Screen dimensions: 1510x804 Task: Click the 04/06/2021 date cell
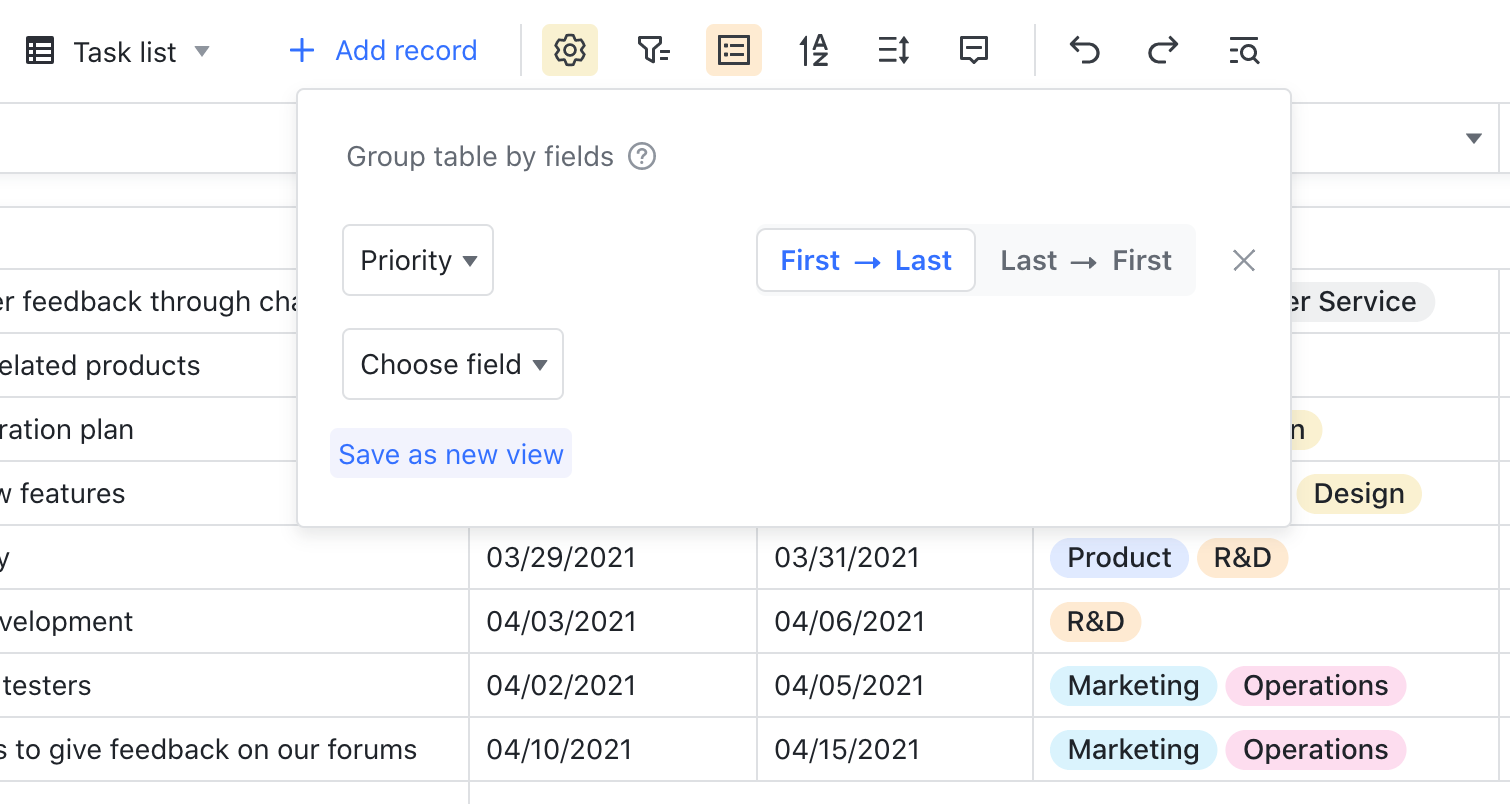tap(895, 621)
